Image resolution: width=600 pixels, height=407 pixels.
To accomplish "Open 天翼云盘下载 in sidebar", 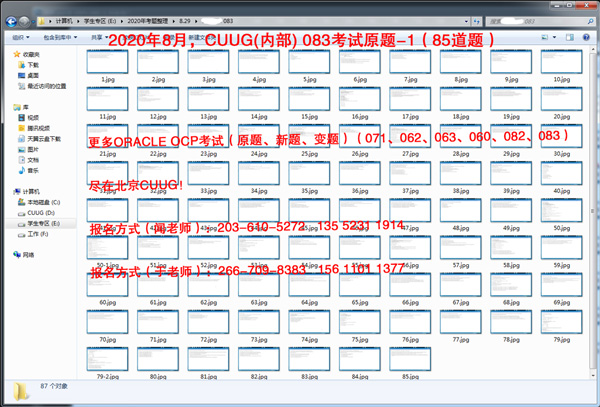I will [39, 139].
